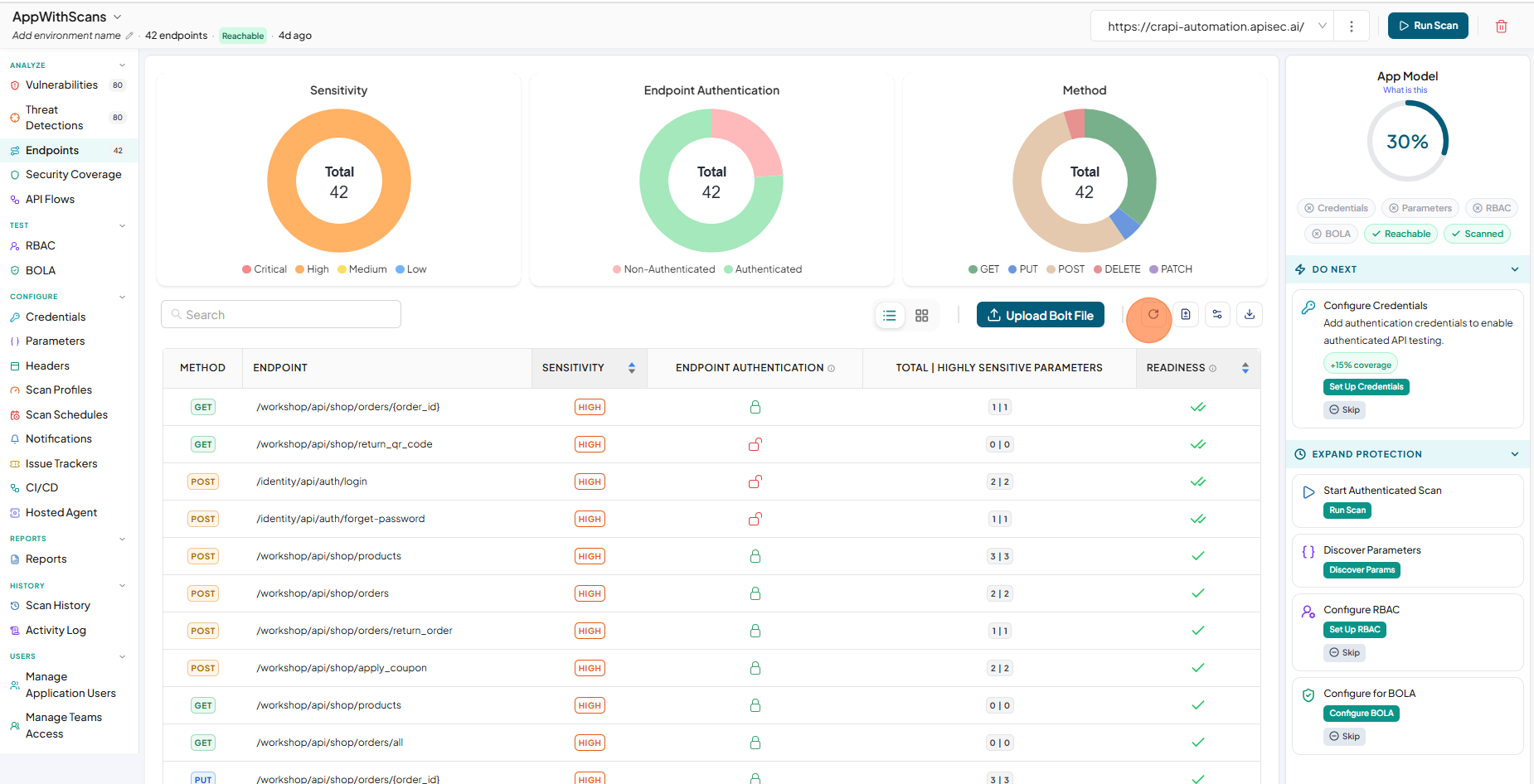
Task: Click unlocked padlock for /identity/api/auth/login
Action: pyautogui.click(x=755, y=482)
